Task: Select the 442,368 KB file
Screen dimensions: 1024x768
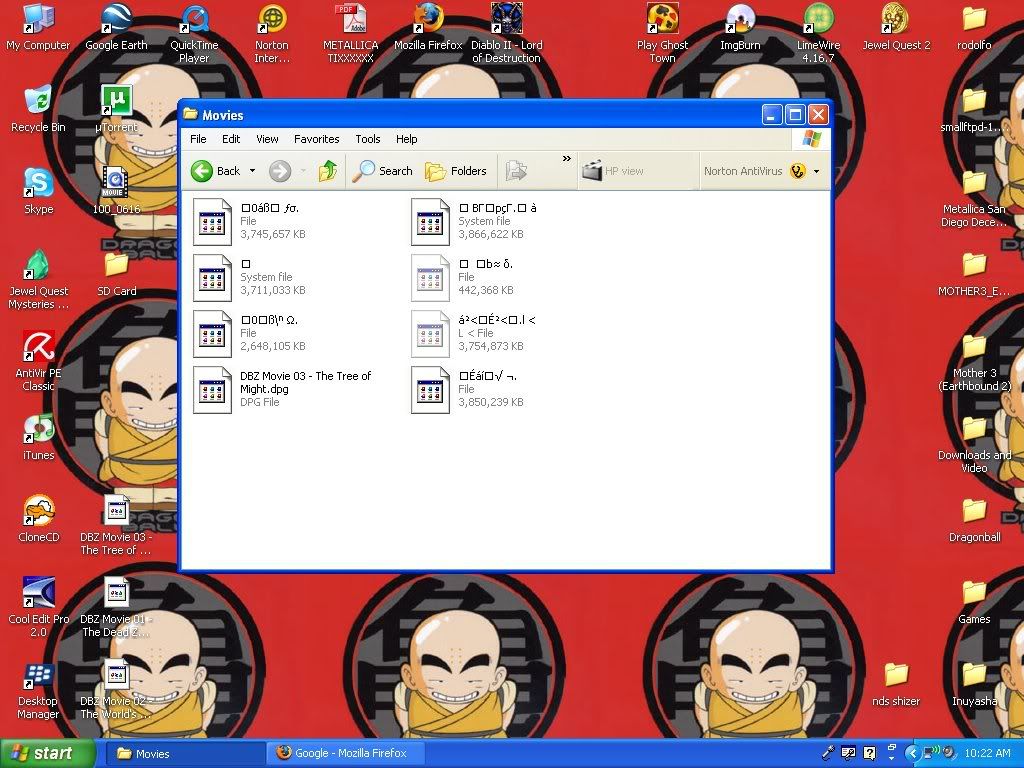Action: (430, 278)
